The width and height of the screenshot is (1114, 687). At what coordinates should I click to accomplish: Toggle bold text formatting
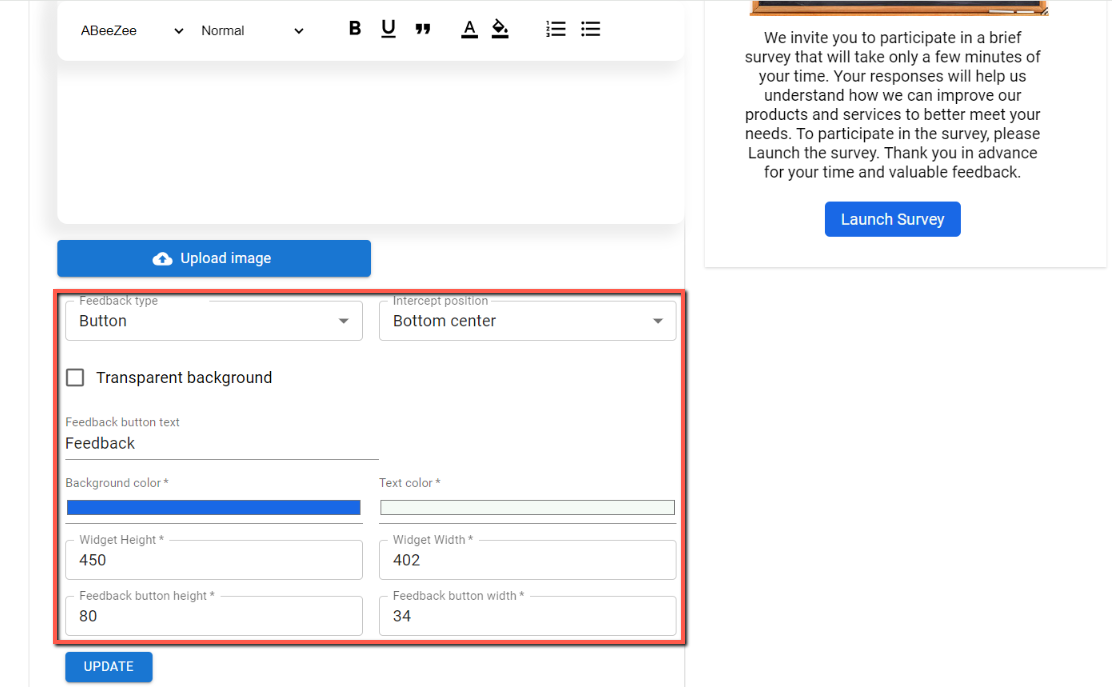pos(354,29)
